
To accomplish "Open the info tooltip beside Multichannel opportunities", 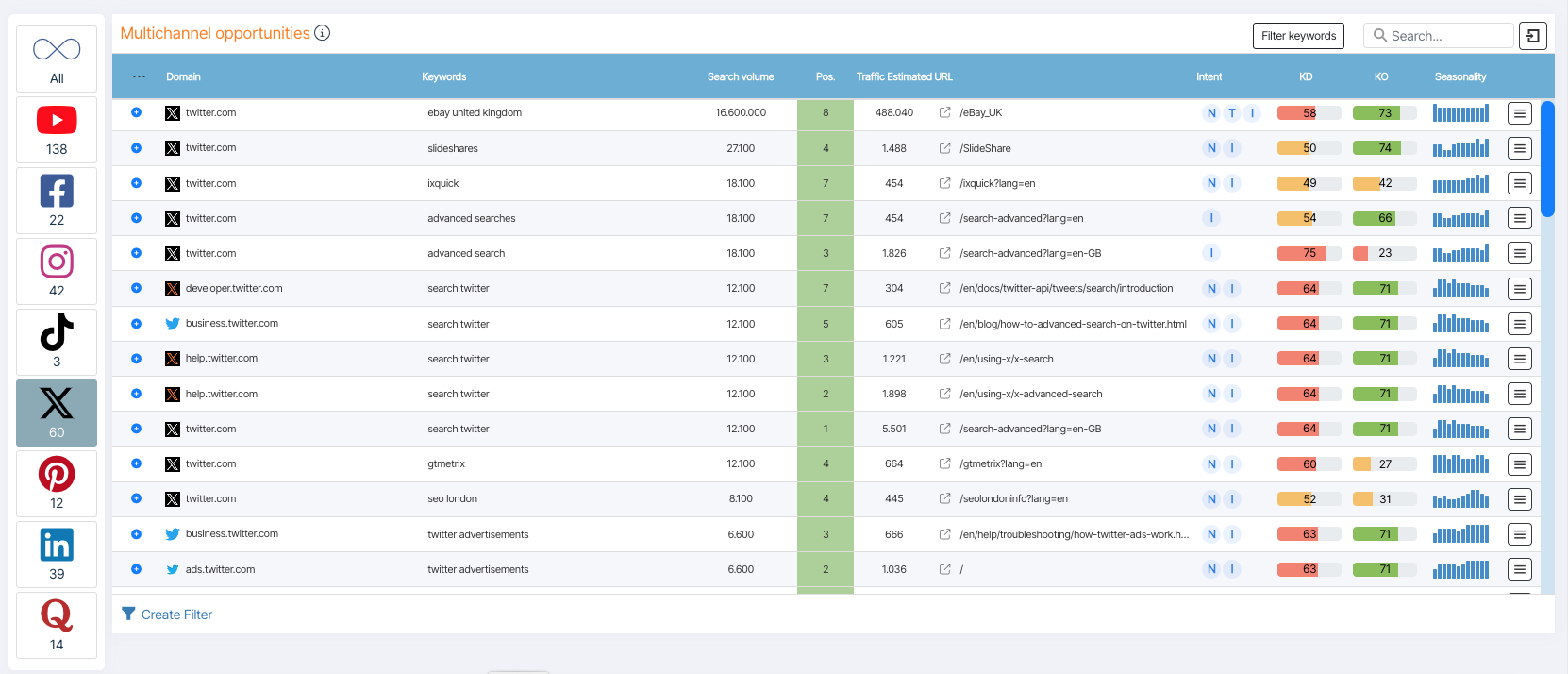I will 323,33.
